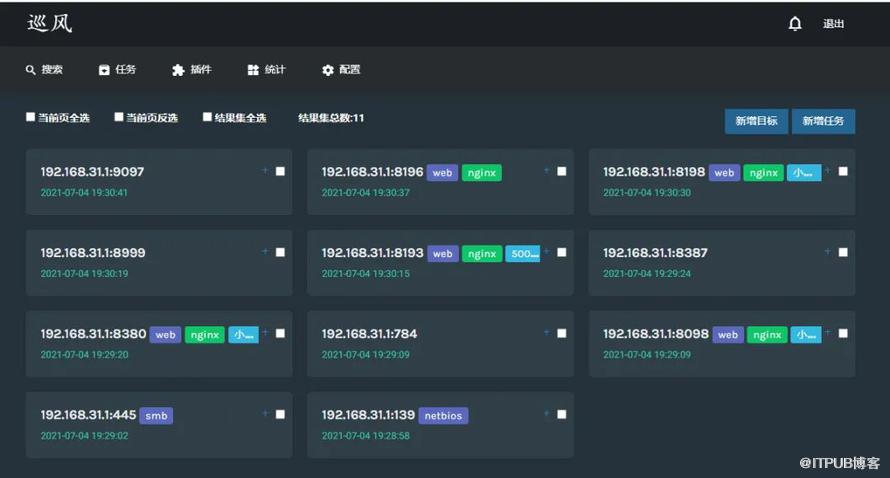Click nginx tag on 192.168.31.1:8380

pos(205,335)
